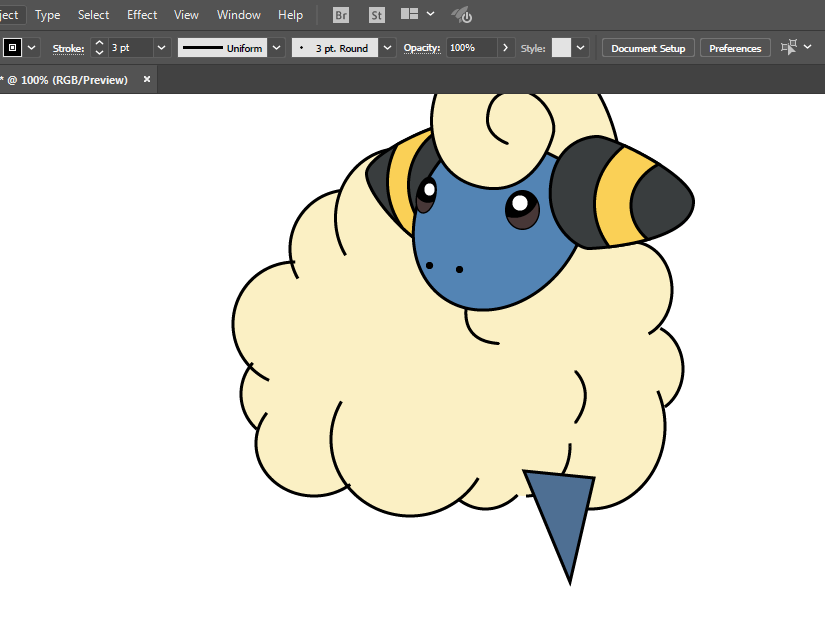The width and height of the screenshot is (825, 625).
Task: Click the GPU Performance rocket icon
Action: tap(462, 15)
